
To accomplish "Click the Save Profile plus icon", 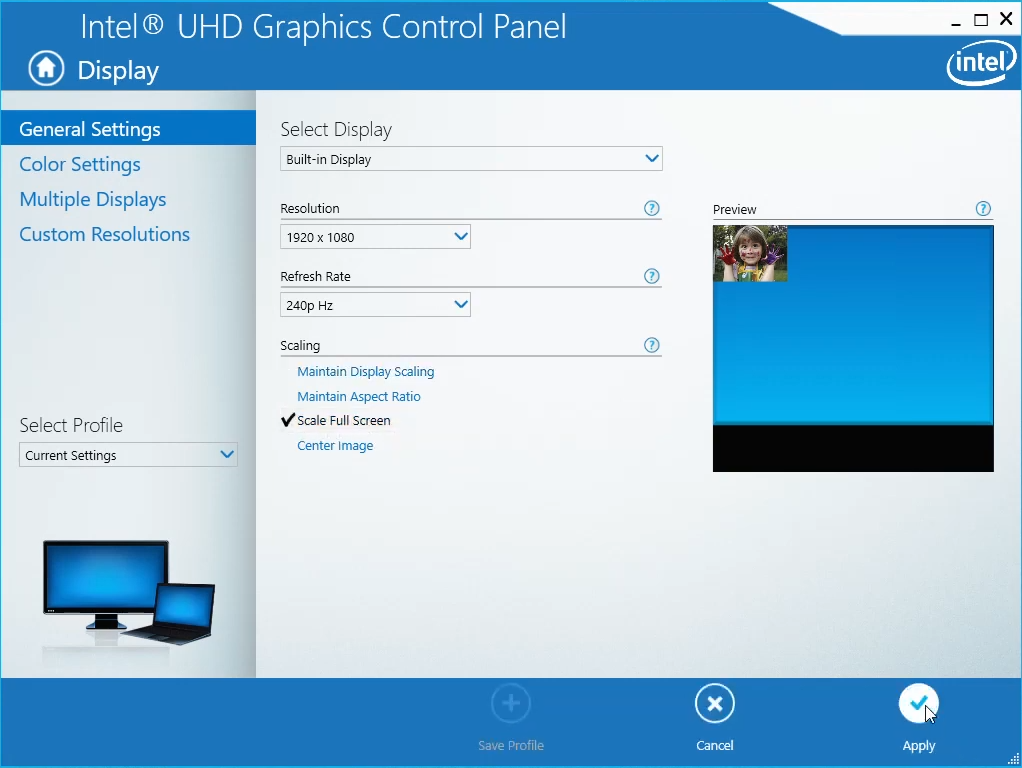I will pyautogui.click(x=511, y=703).
